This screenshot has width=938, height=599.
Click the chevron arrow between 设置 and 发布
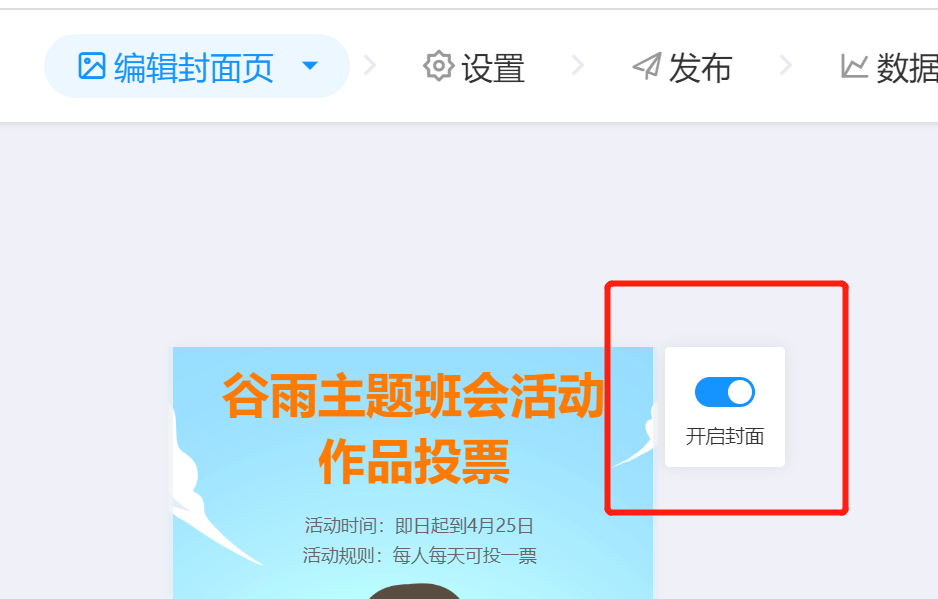578,65
